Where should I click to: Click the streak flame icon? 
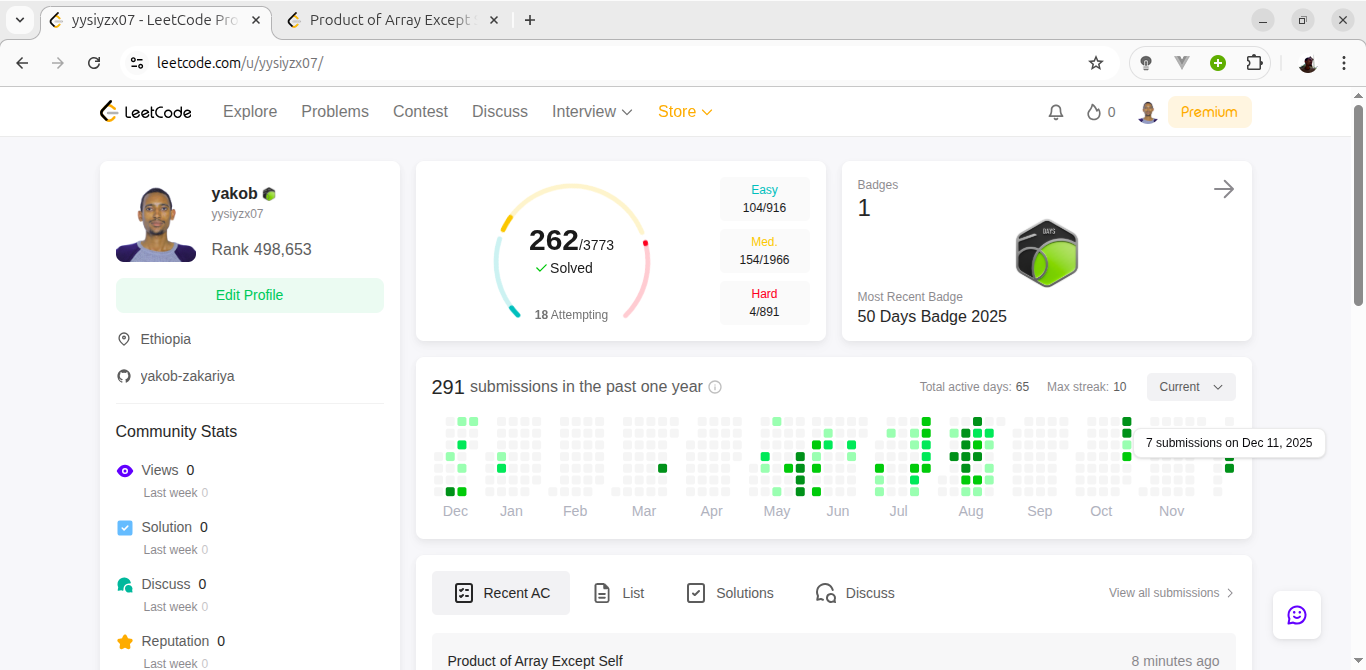1094,112
